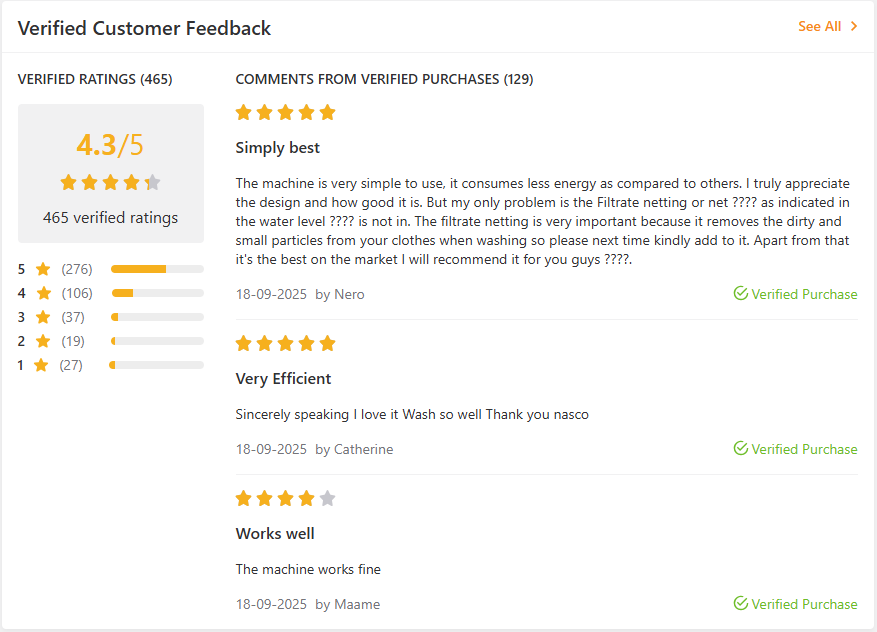
Task: Click the five stars above Simply best
Action: [285, 113]
